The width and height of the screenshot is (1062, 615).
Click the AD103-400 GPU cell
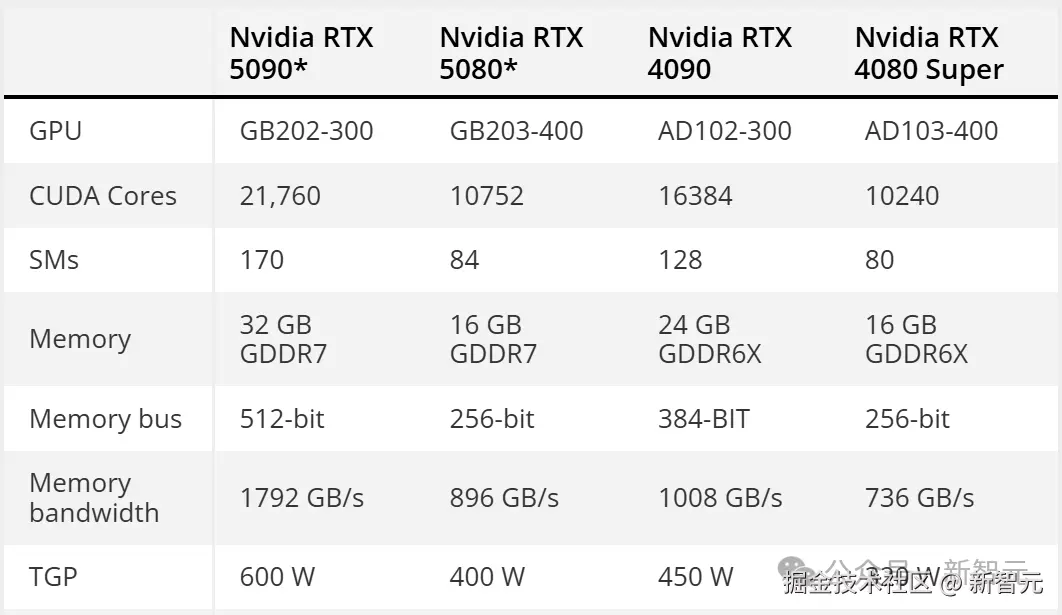pyautogui.click(x=931, y=131)
